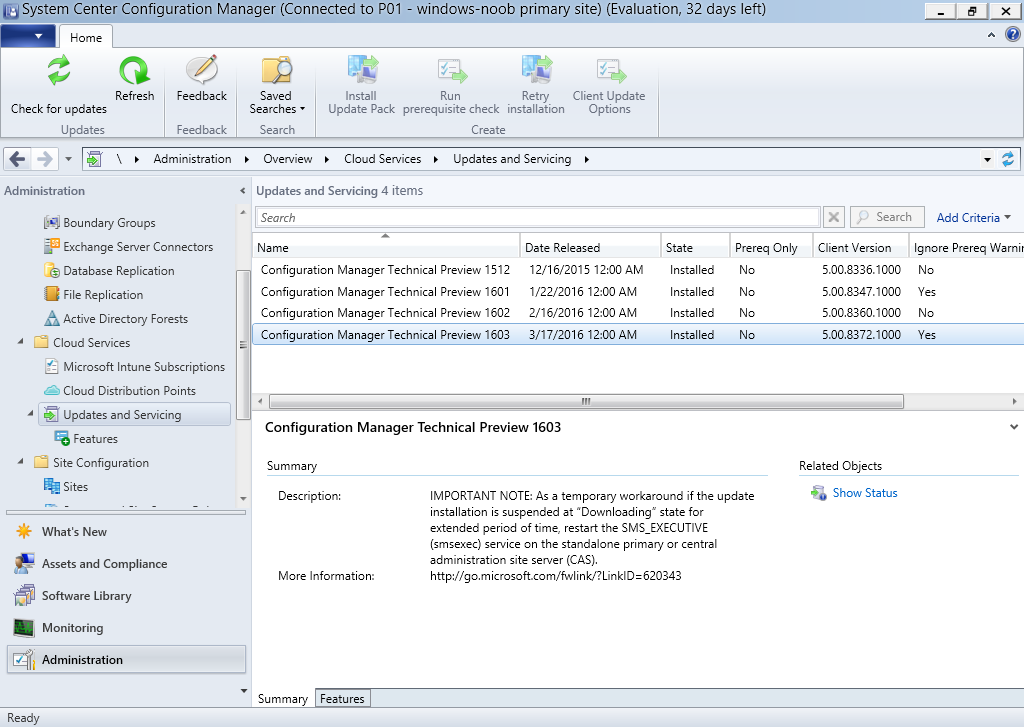
Task: Sort by Prereq Only column header
Action: pyautogui.click(x=771, y=247)
